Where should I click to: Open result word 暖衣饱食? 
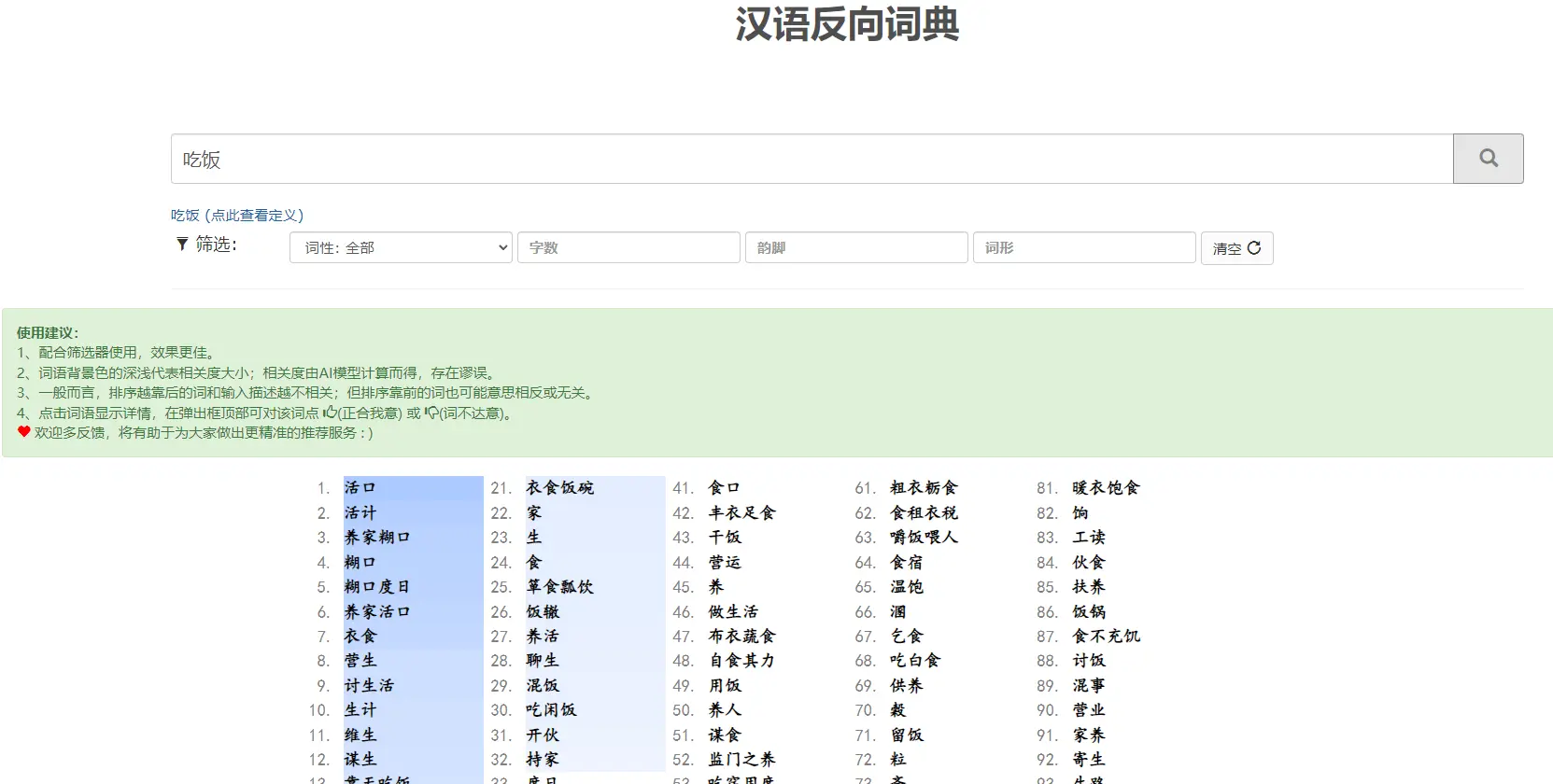click(1106, 488)
